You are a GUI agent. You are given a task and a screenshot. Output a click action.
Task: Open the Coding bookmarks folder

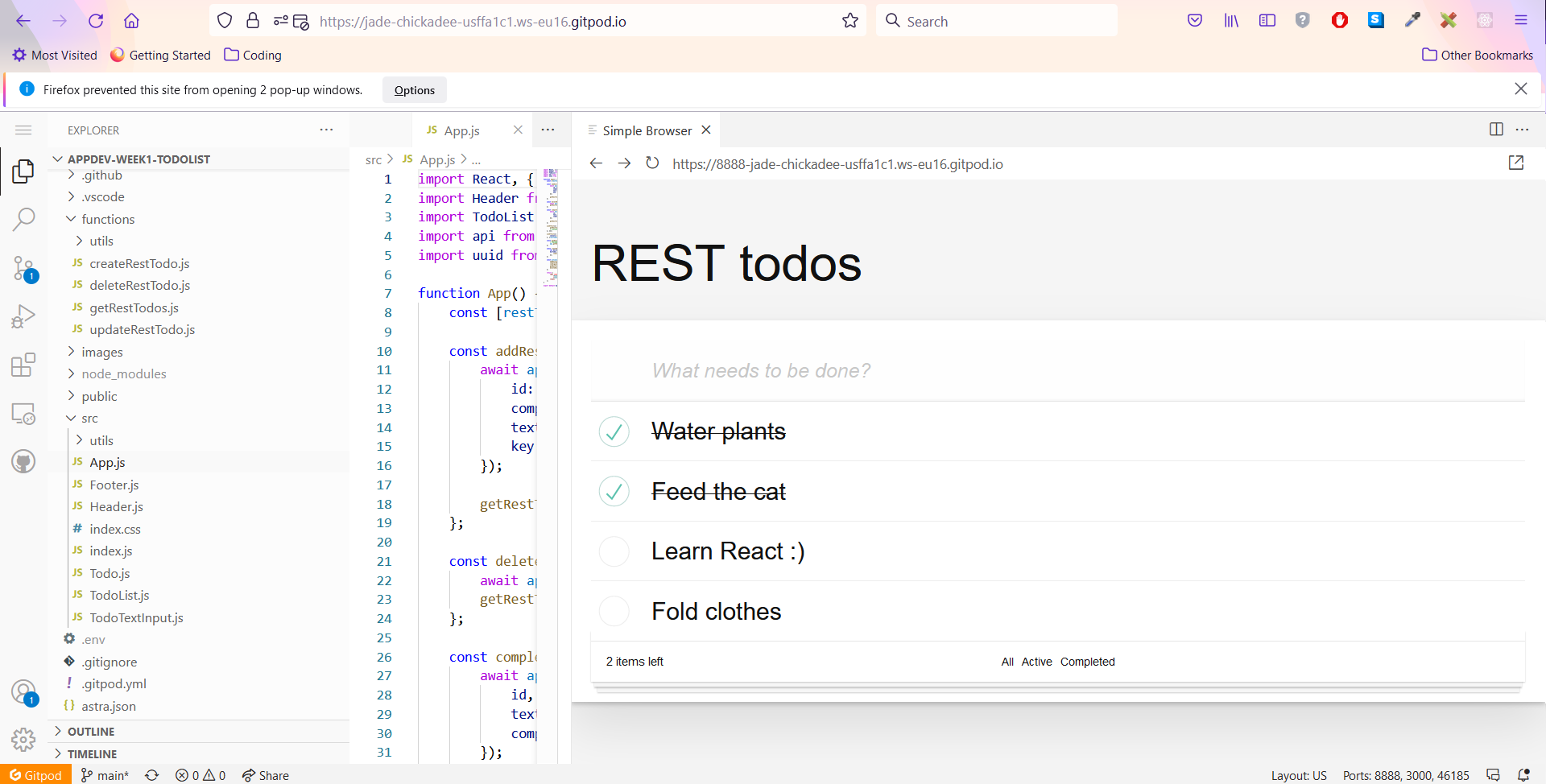click(x=252, y=55)
